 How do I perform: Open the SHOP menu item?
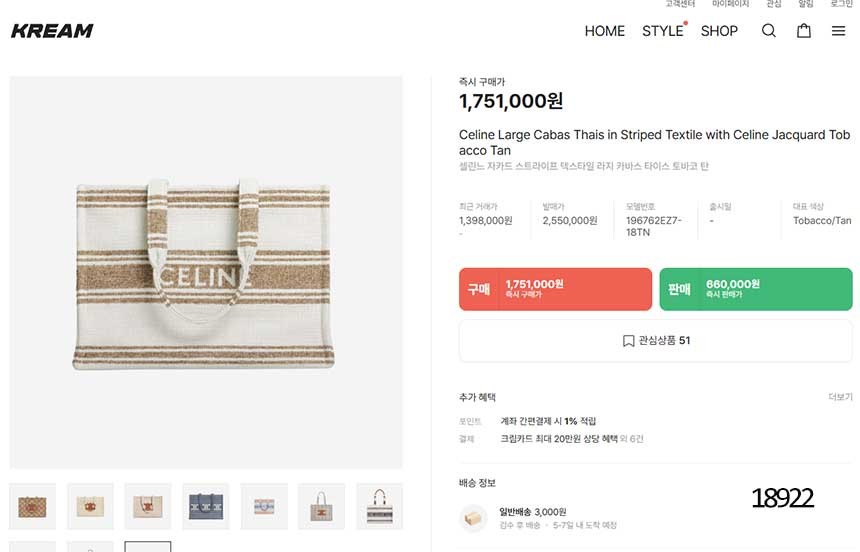coord(719,31)
